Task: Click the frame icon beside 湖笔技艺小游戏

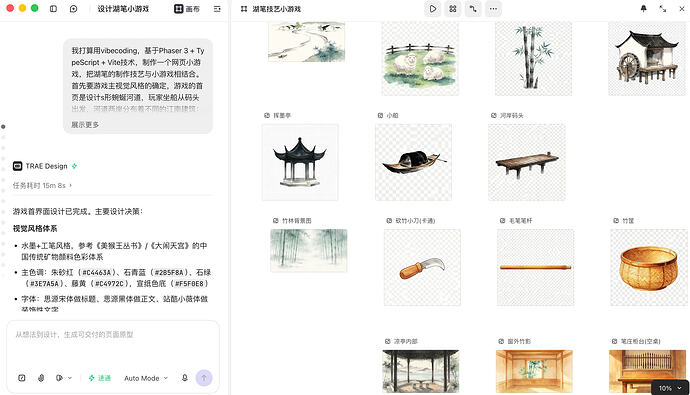Action: point(244,9)
